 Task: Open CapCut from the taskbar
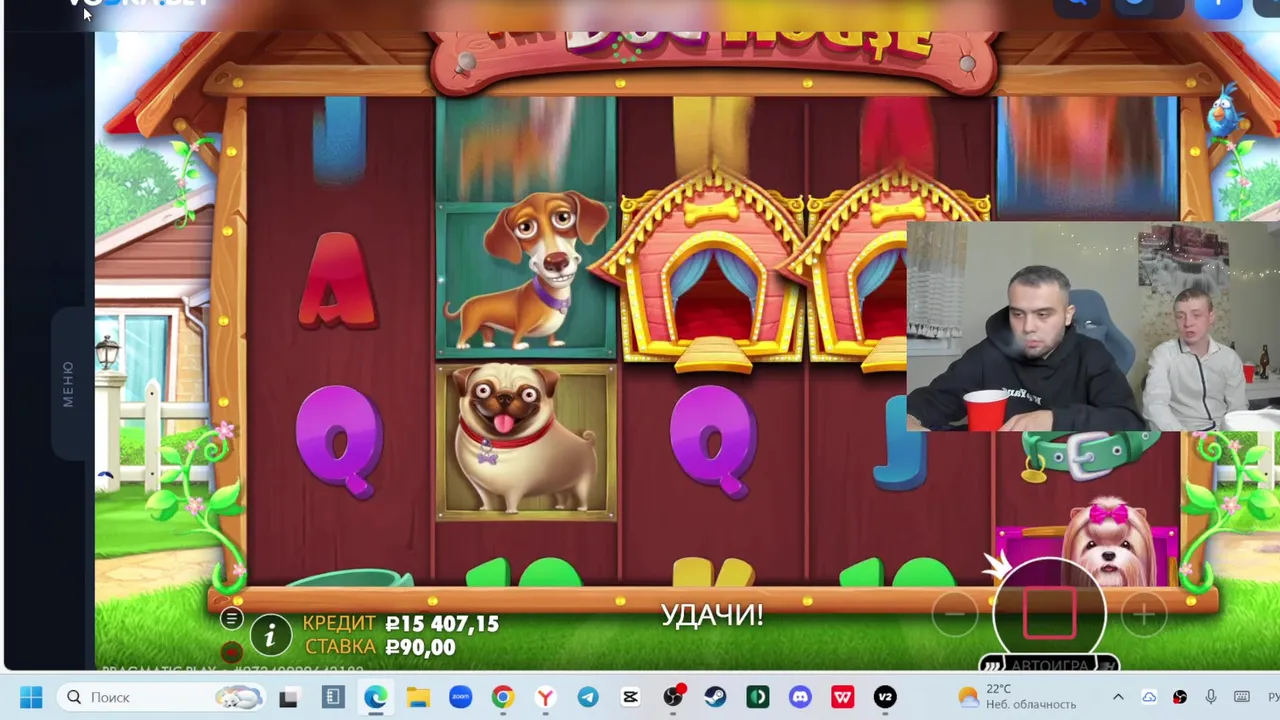(x=630, y=697)
